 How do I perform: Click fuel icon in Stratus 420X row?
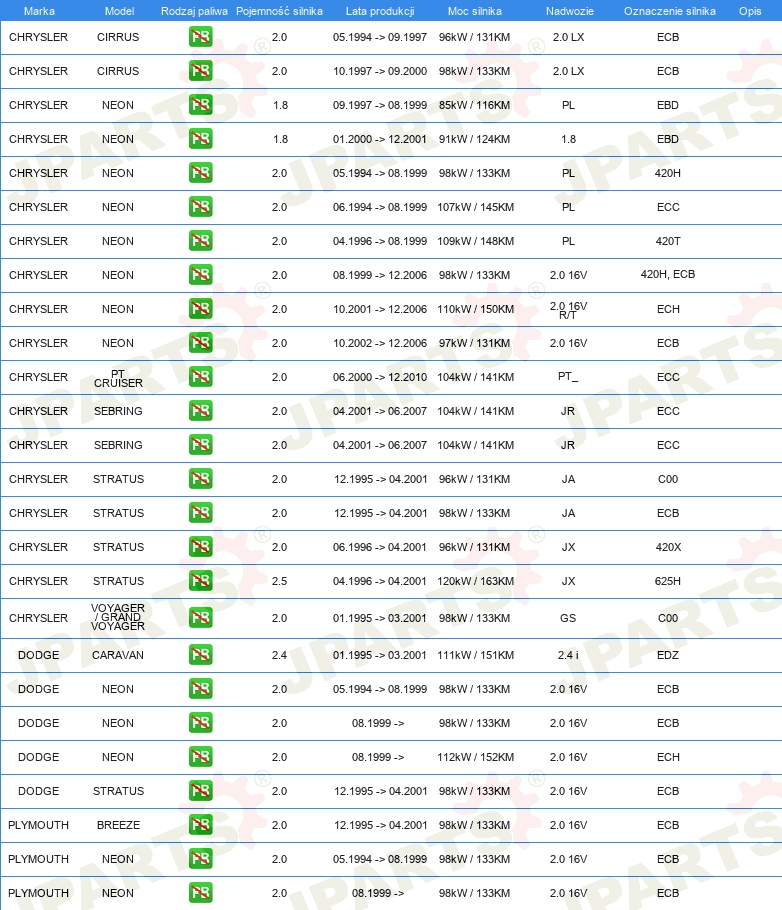(x=200, y=547)
